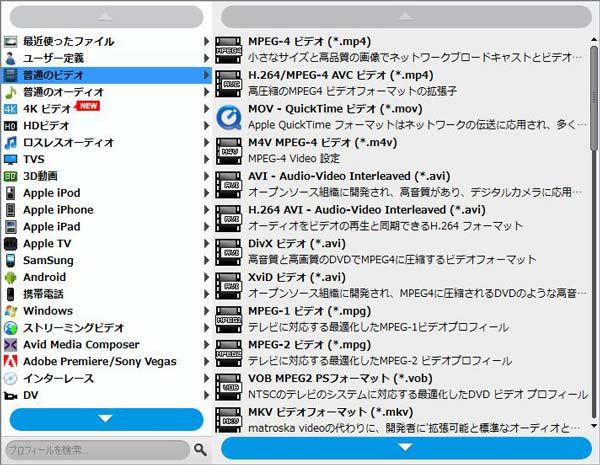Select the 普通のビデオ category

click(106, 75)
